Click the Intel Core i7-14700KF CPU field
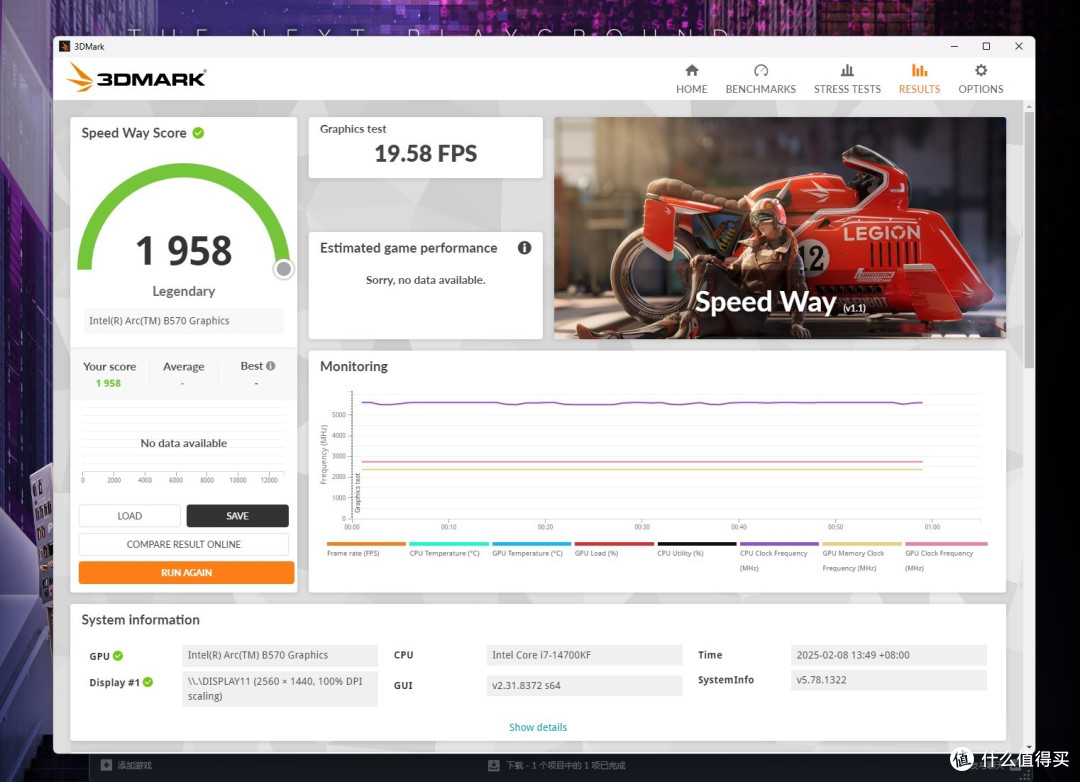Screen dimensions: 1080x782 [584, 655]
